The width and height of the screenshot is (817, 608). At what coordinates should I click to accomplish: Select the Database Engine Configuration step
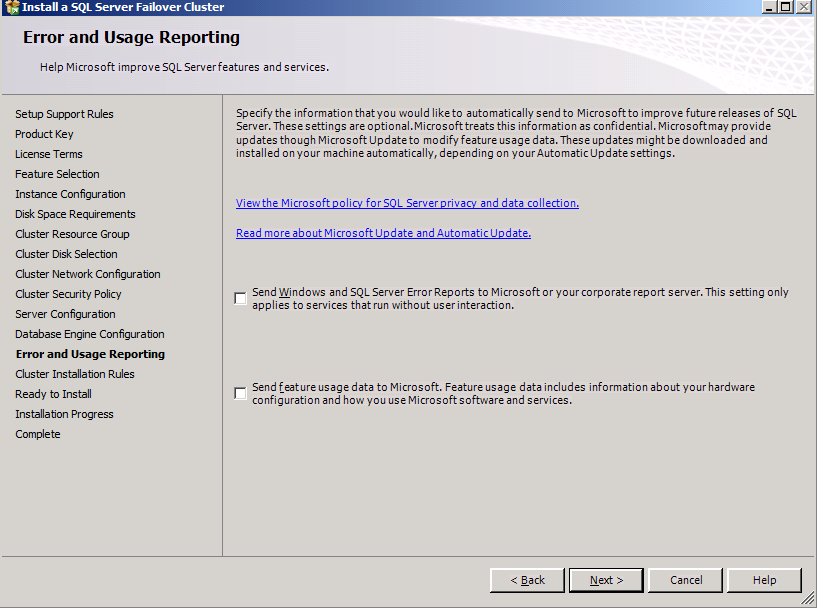90,334
